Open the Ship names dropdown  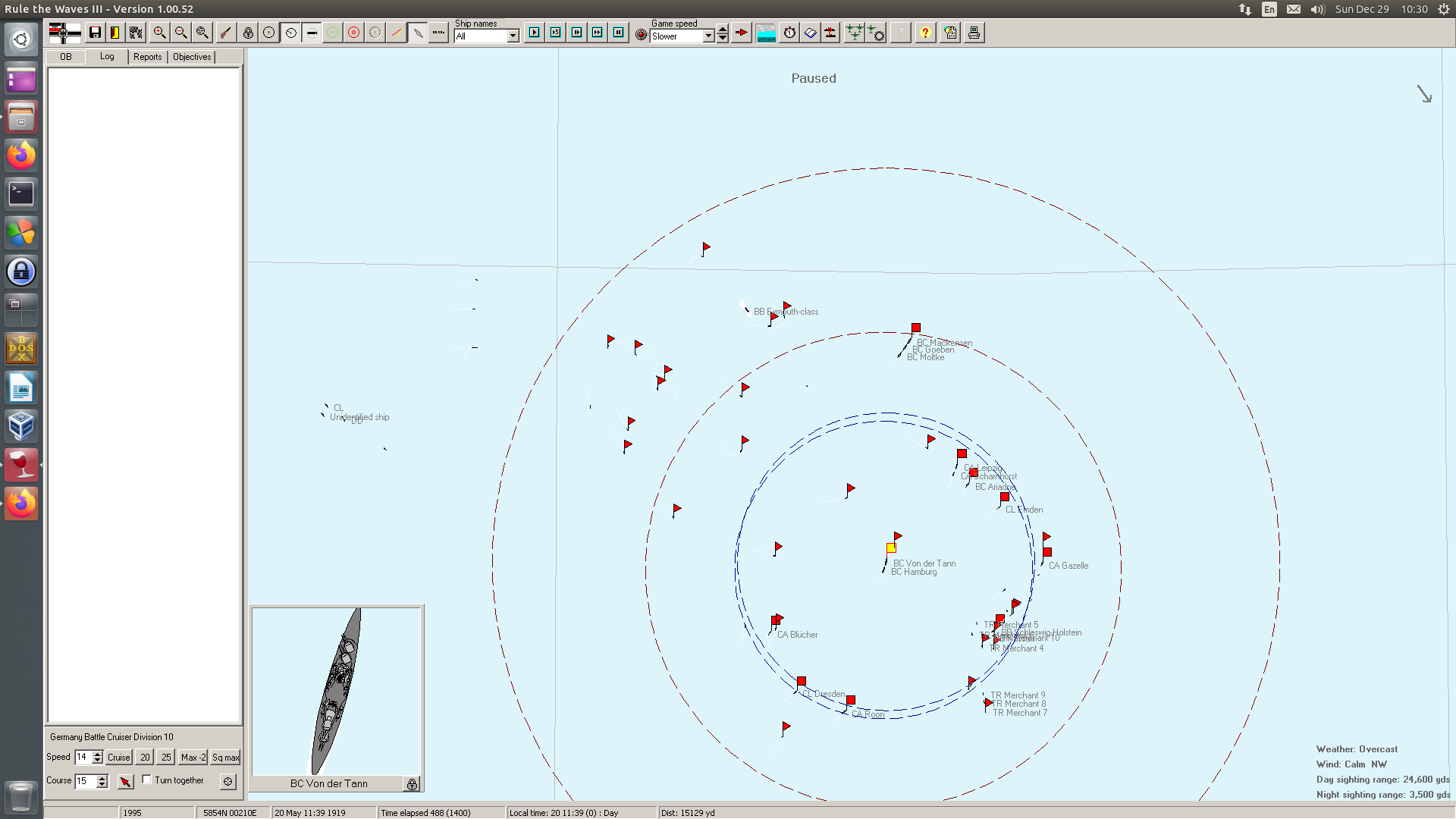point(513,36)
